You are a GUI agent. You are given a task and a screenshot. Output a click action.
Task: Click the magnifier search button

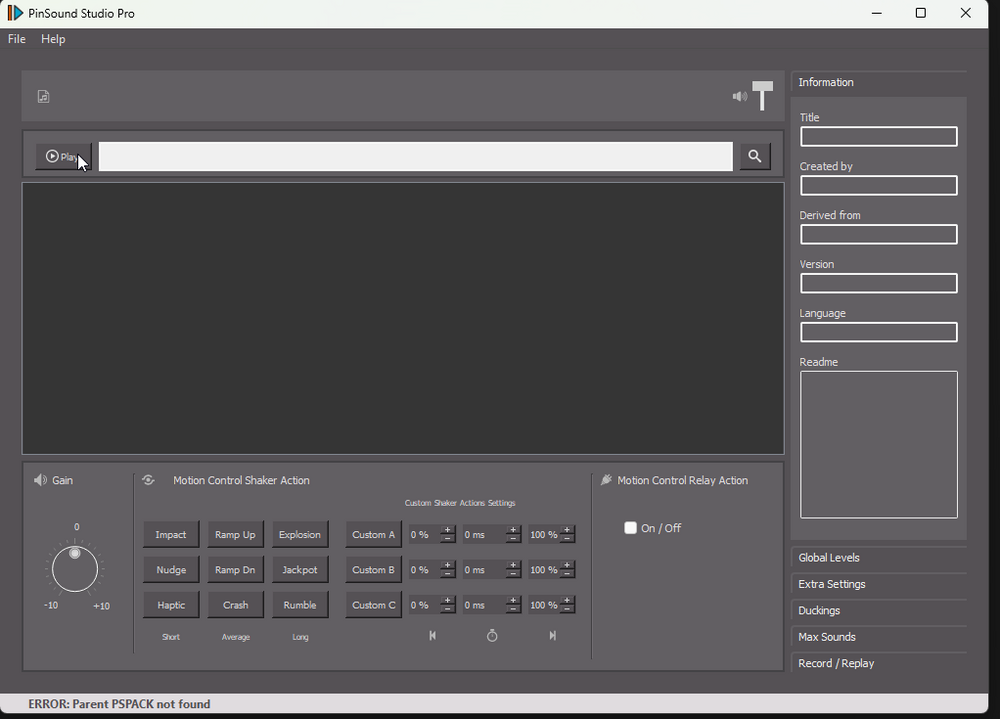[755, 156]
